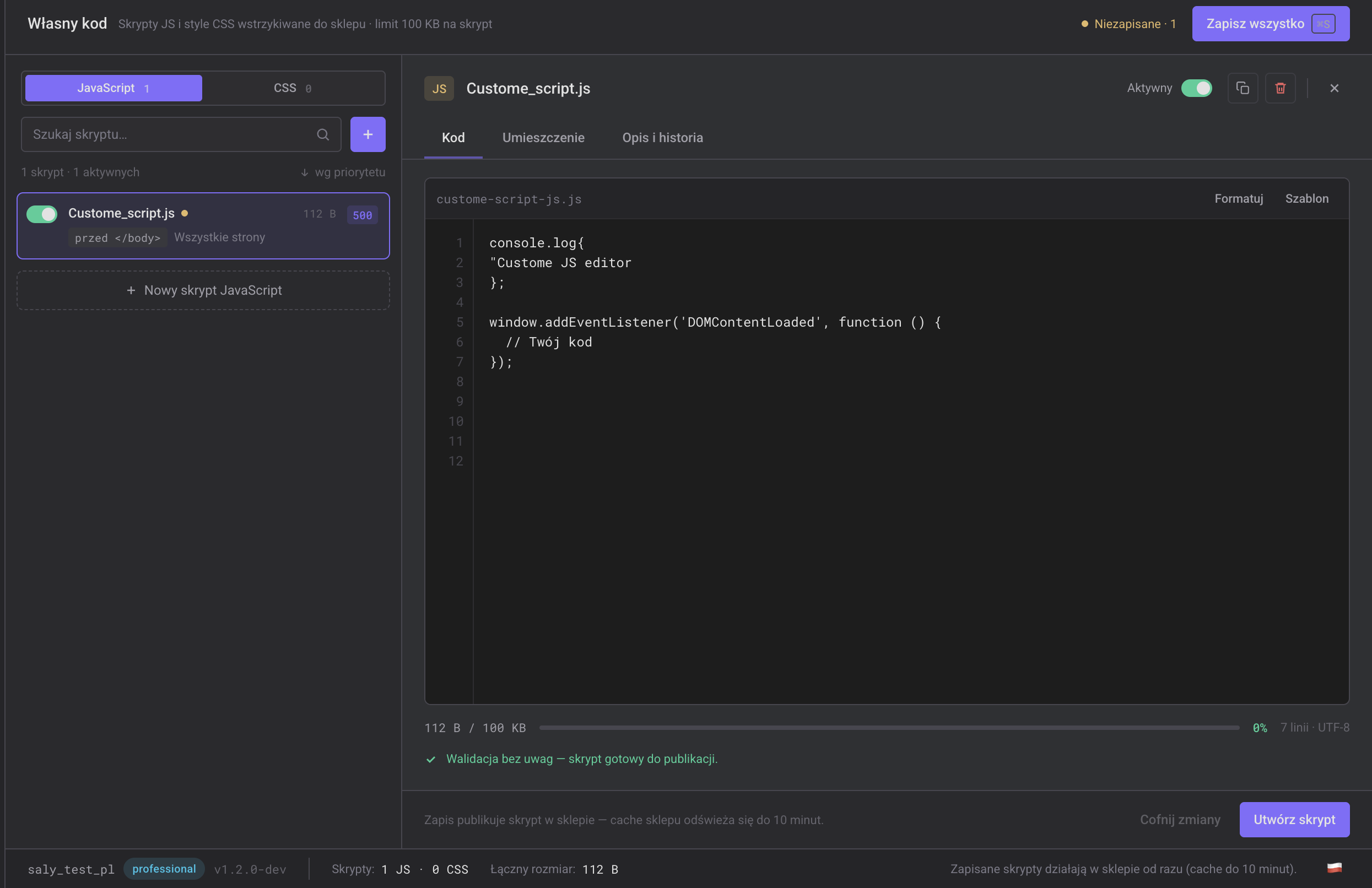The height and width of the screenshot is (888, 1372).
Task: Click the Polish flag language icon
Action: click(x=1334, y=868)
